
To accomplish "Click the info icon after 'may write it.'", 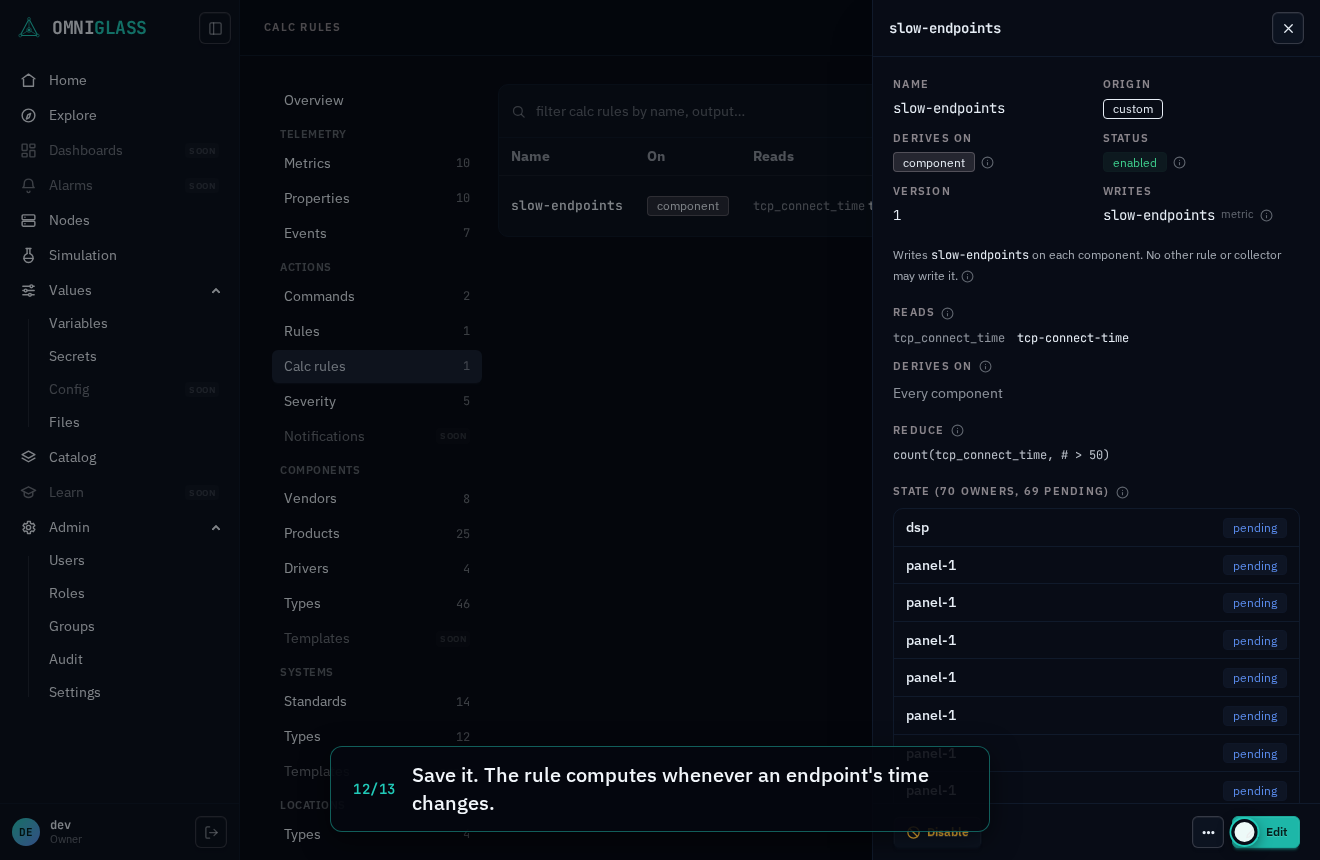I will pyautogui.click(x=968, y=277).
